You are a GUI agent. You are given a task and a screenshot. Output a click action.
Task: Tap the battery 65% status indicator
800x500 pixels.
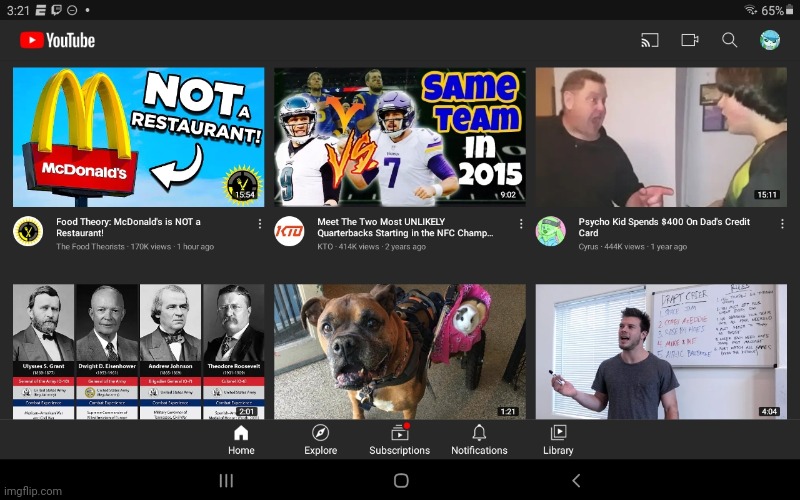(x=778, y=10)
